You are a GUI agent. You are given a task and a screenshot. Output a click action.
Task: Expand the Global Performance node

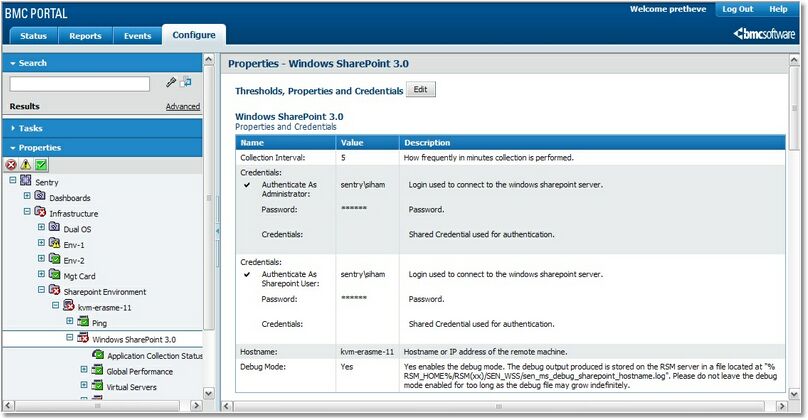tap(84, 369)
